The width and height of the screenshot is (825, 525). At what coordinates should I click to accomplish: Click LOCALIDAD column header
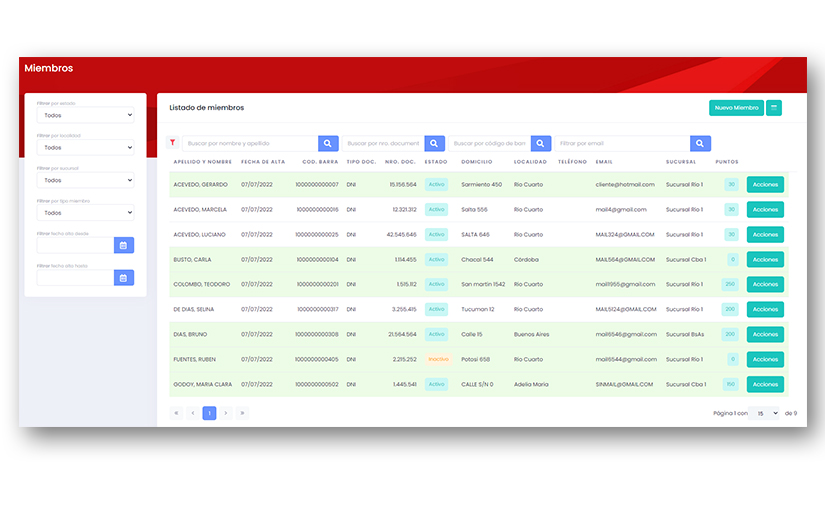pos(530,162)
